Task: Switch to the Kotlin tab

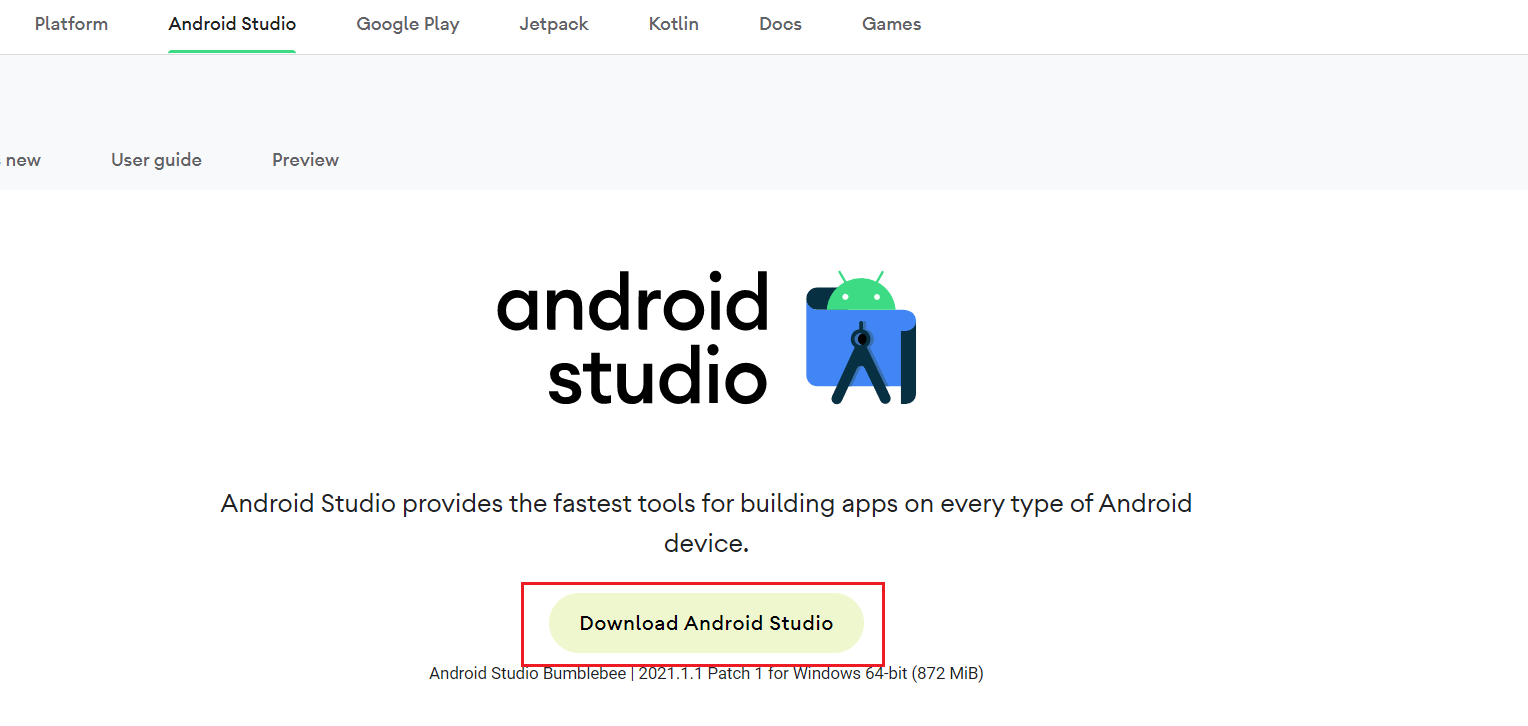Action: pyautogui.click(x=674, y=24)
